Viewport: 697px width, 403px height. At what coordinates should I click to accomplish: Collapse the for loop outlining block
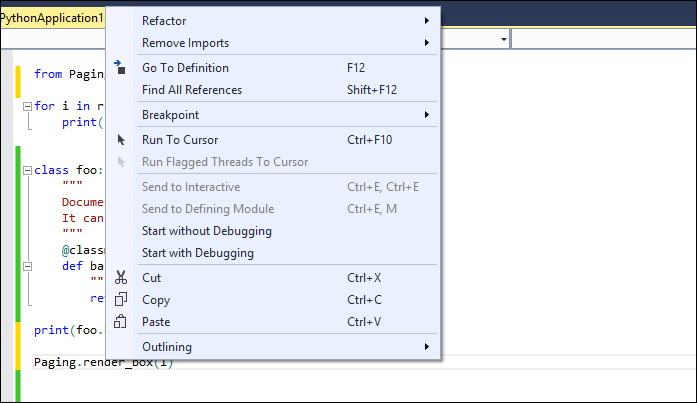[x=26, y=105]
